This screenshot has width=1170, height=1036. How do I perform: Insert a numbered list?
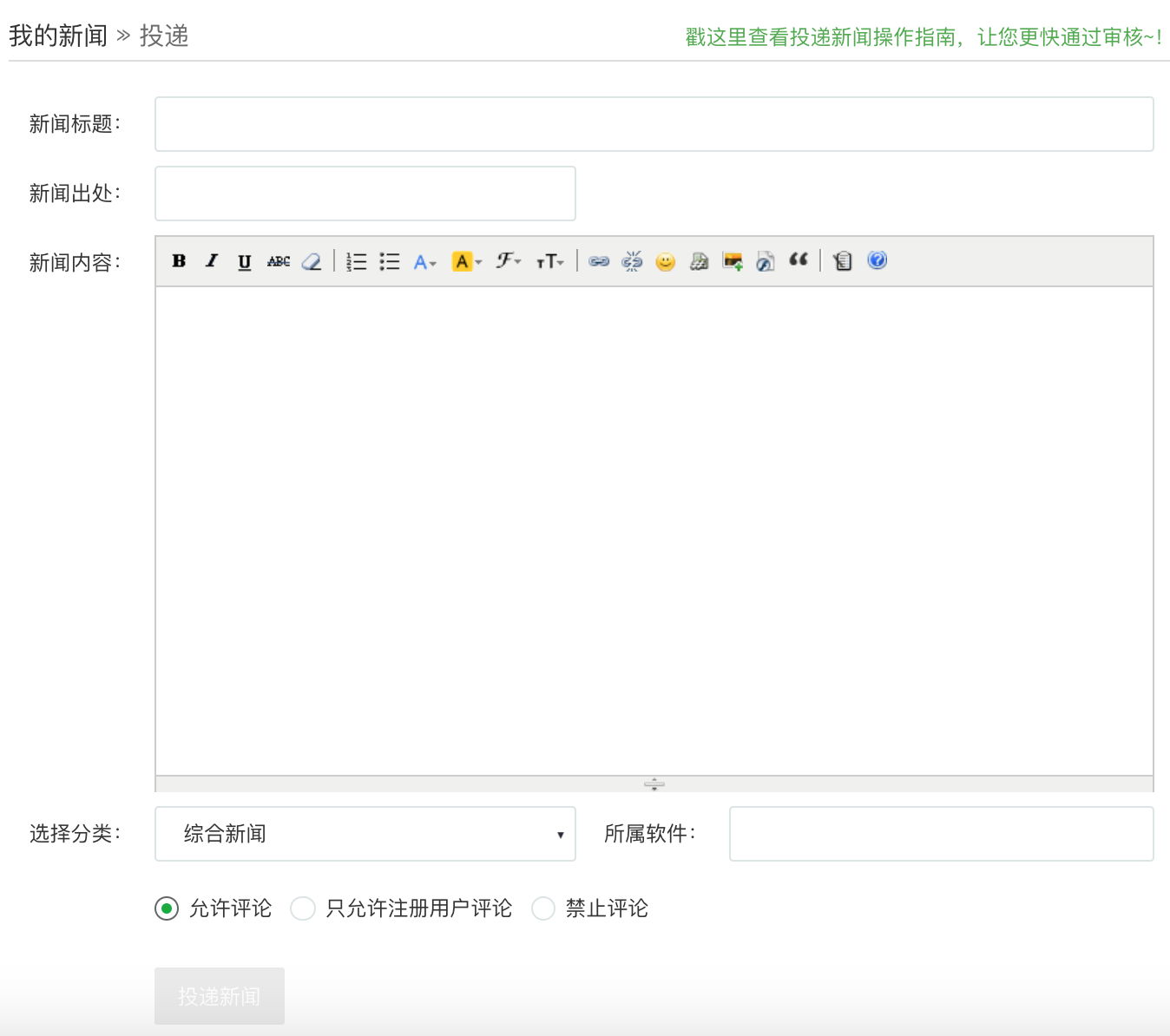tap(356, 261)
